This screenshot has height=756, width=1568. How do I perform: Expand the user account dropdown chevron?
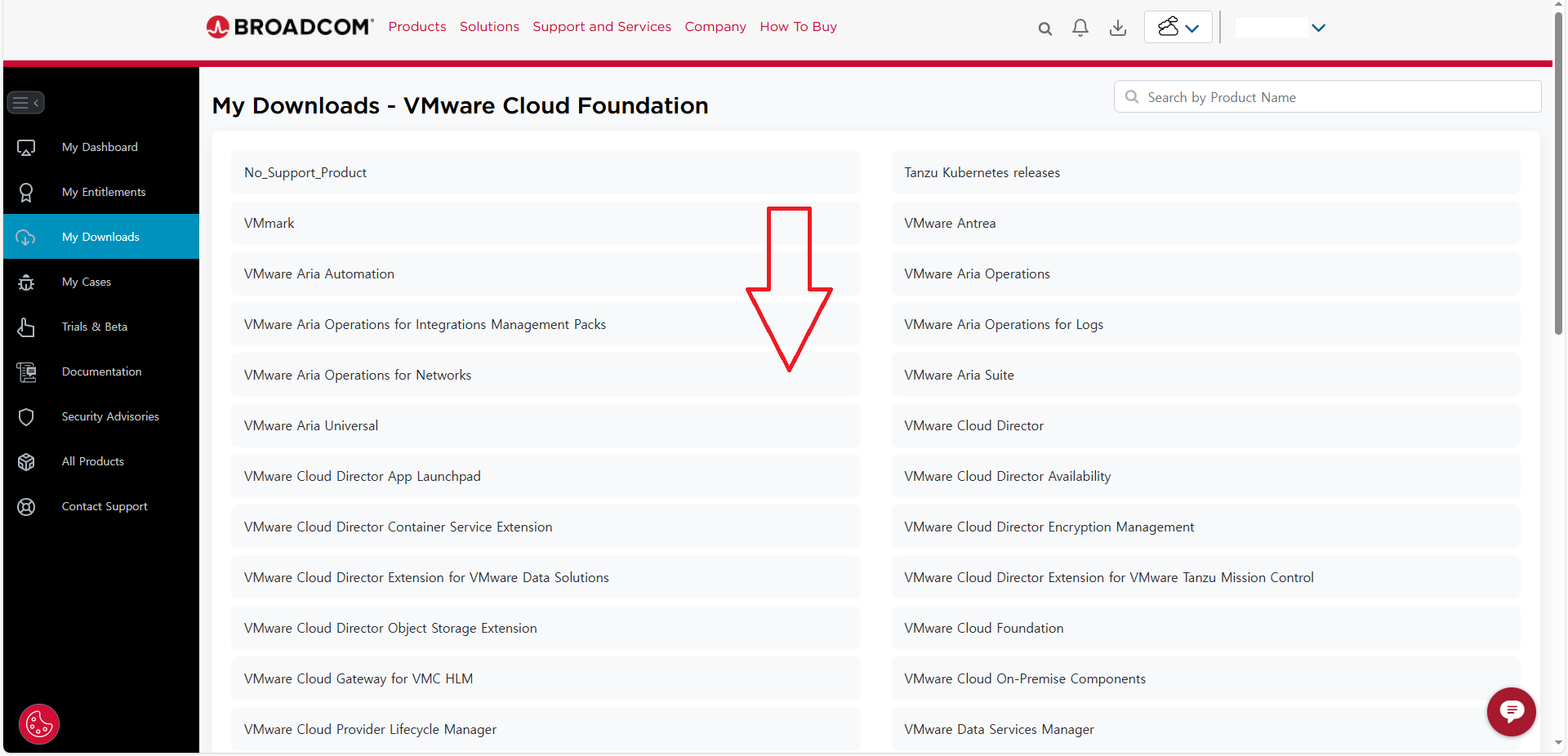tap(1318, 28)
